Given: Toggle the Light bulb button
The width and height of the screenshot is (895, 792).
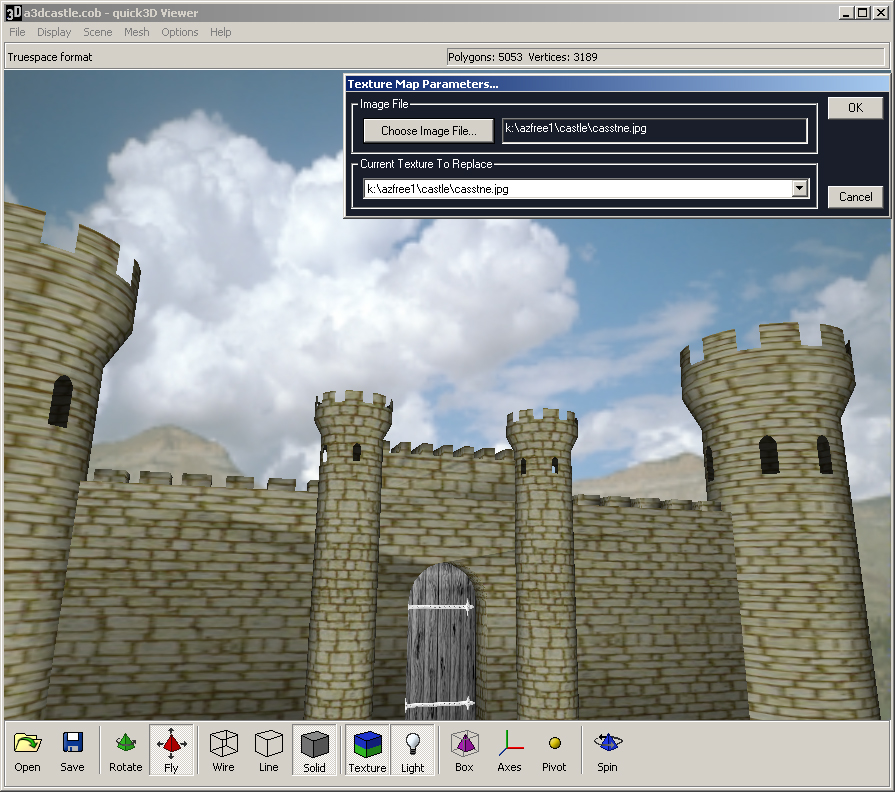Looking at the screenshot, I should tap(413, 751).
